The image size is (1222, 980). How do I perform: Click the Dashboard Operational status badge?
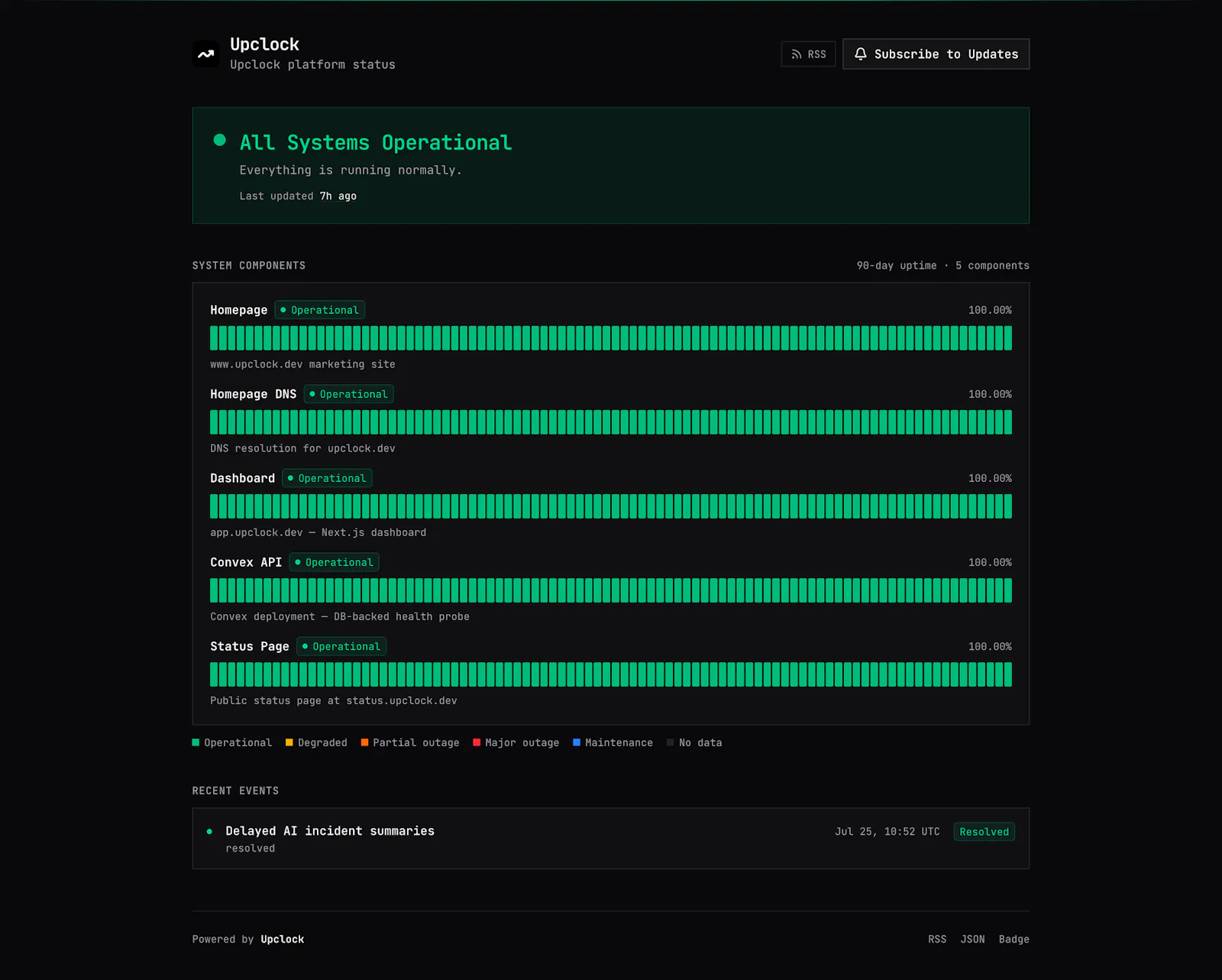pyautogui.click(x=327, y=478)
